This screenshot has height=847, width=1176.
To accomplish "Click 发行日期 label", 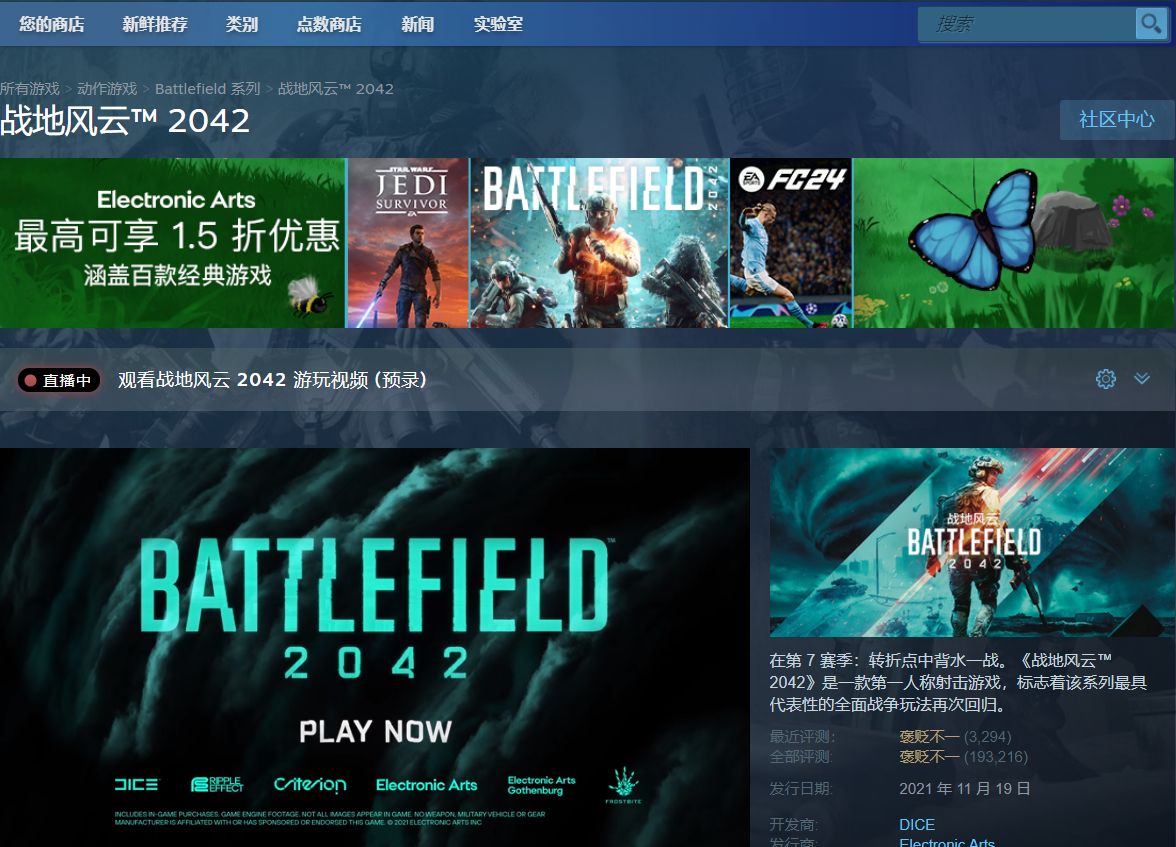I will pos(801,788).
